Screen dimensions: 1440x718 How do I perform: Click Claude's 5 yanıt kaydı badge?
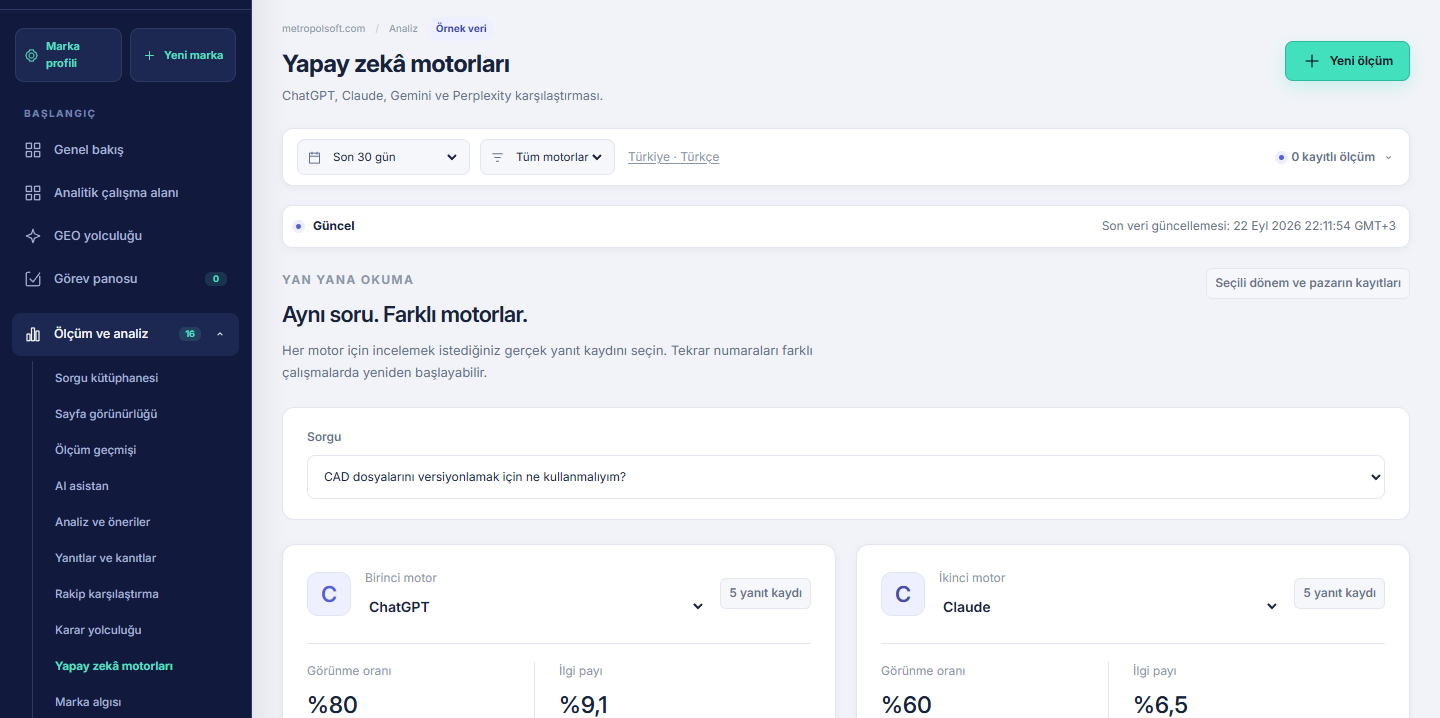click(1339, 593)
